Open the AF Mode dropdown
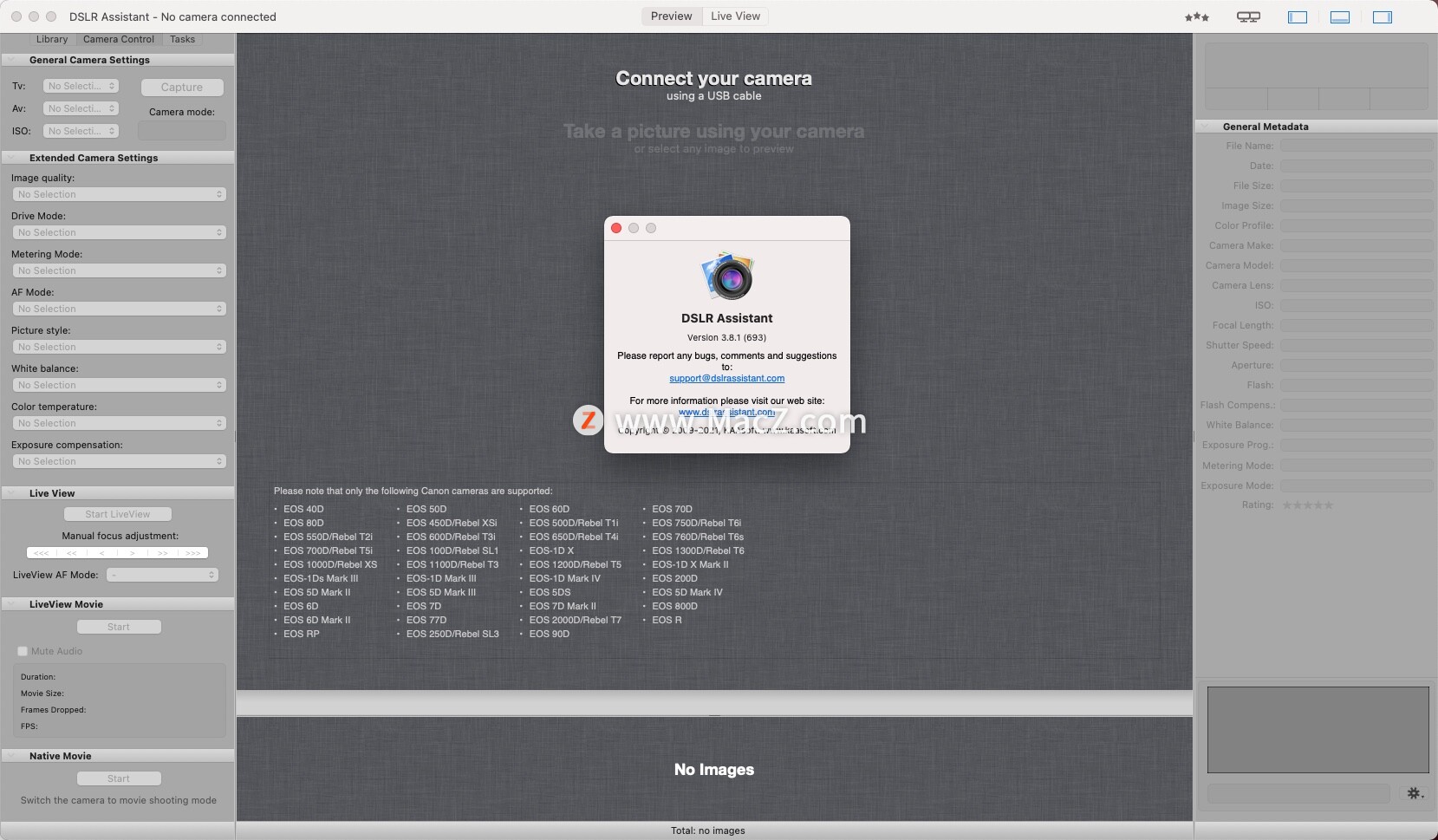Image resolution: width=1438 pixels, height=840 pixels. click(x=120, y=309)
